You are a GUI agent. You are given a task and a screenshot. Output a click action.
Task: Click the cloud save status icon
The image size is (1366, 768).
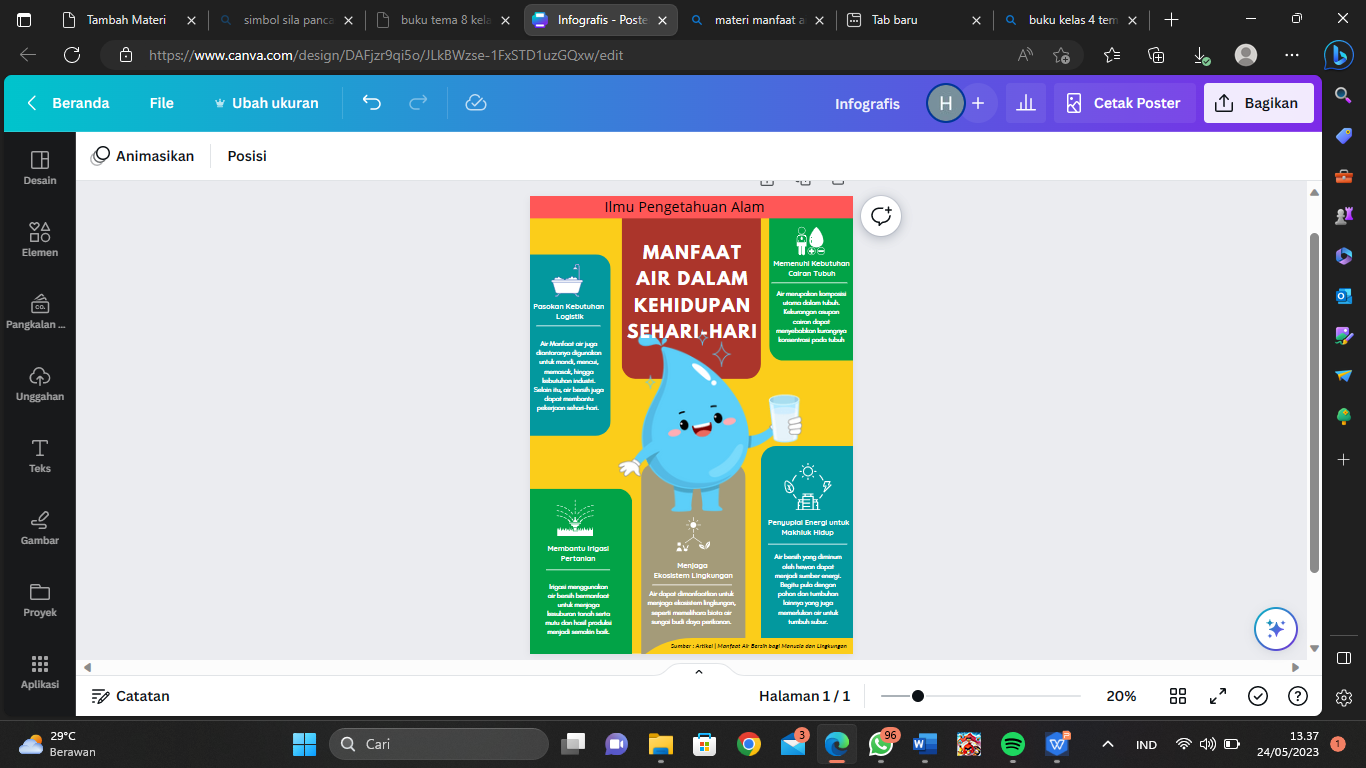476,103
